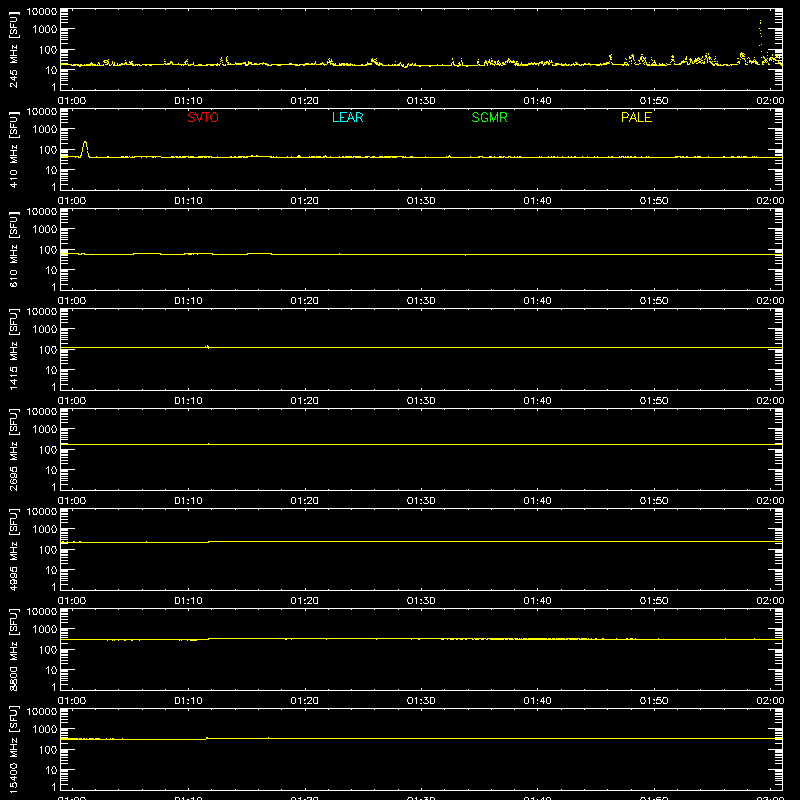Click '01:10' under the 410 MHz plot

click(x=188, y=201)
